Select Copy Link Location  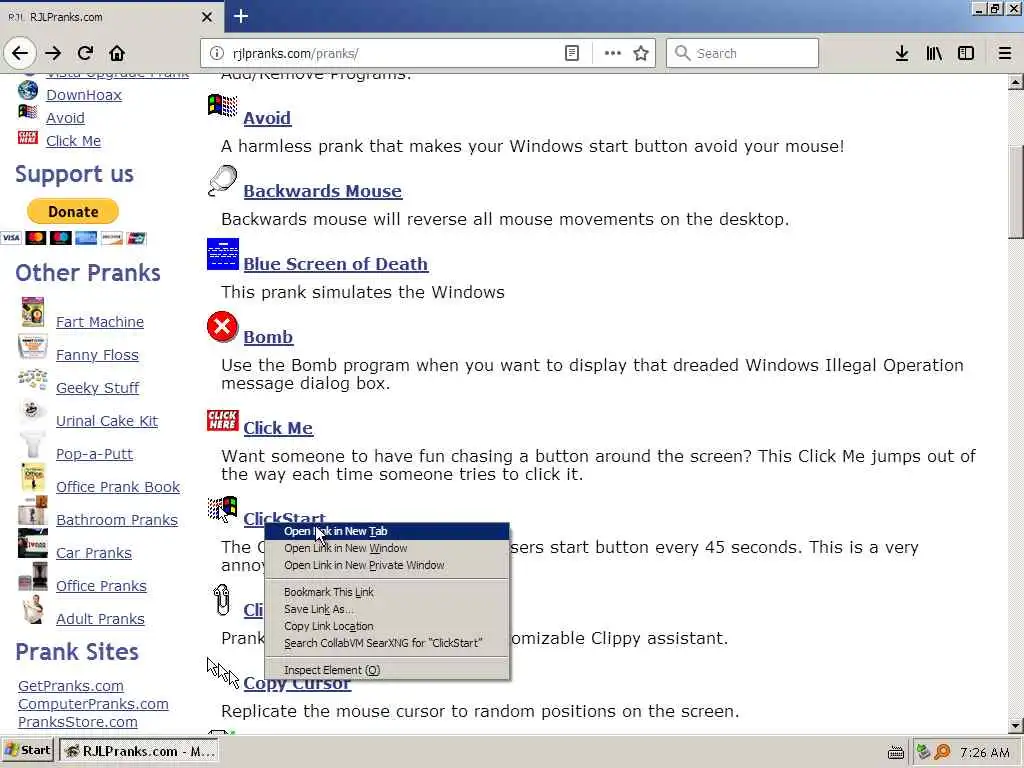point(387,626)
